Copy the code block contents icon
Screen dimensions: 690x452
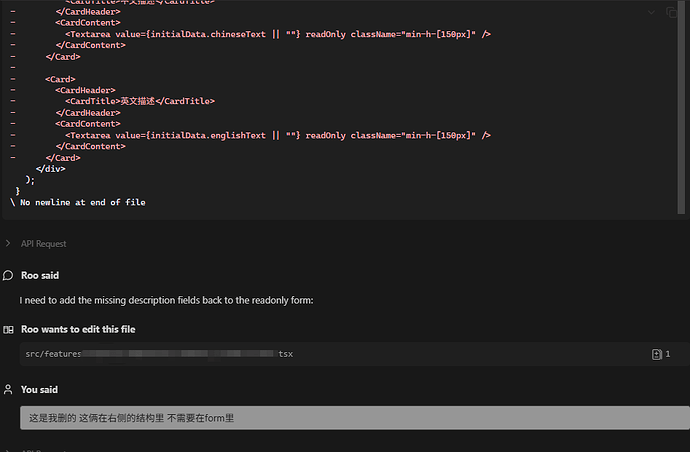[x=671, y=12]
